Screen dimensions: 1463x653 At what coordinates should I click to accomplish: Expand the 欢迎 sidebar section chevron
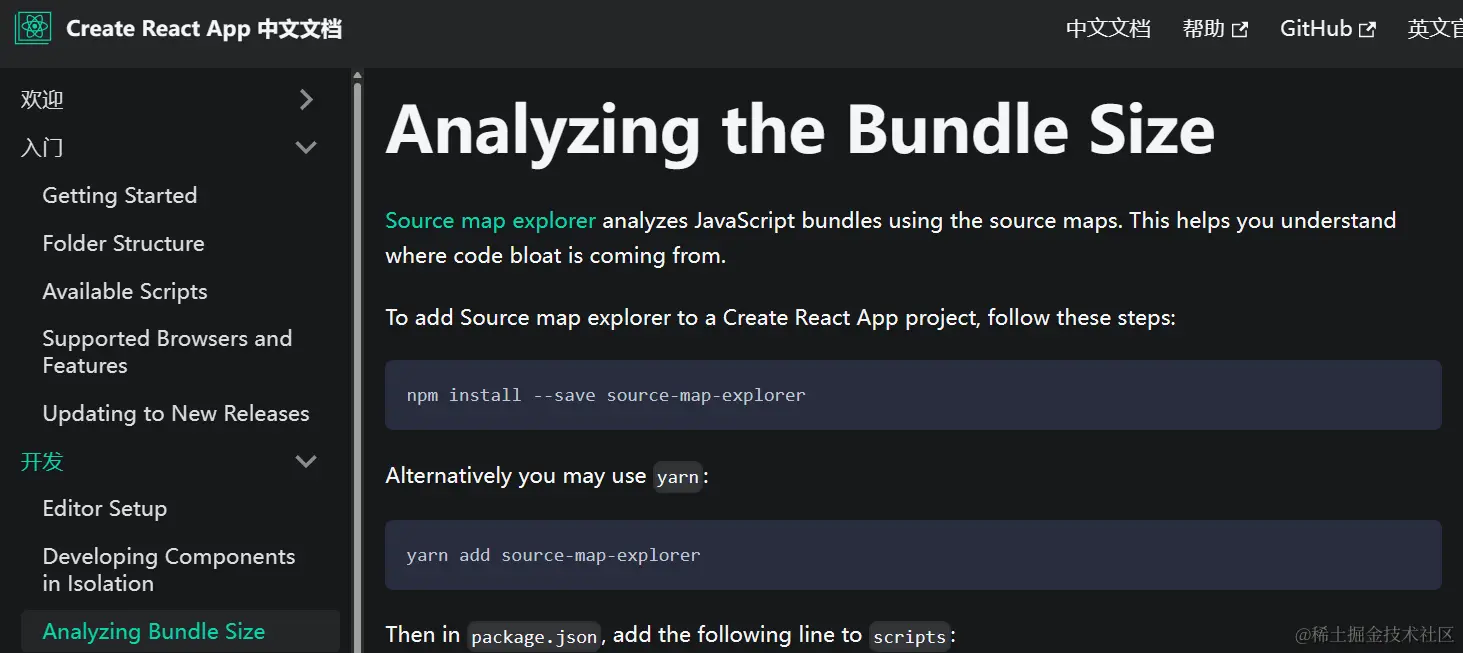click(x=306, y=99)
